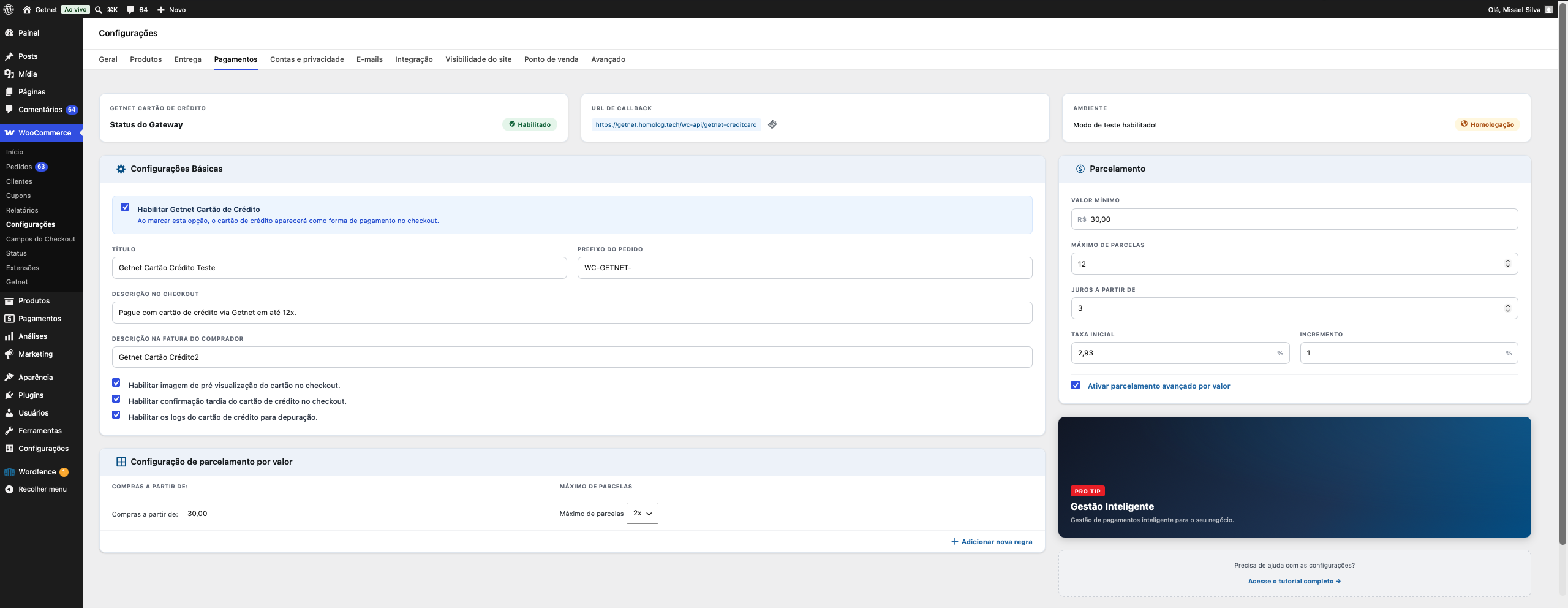Open Pedidos in WooCommerce submenu
Viewport: 1568px width, 608px height.
pyautogui.click(x=19, y=167)
